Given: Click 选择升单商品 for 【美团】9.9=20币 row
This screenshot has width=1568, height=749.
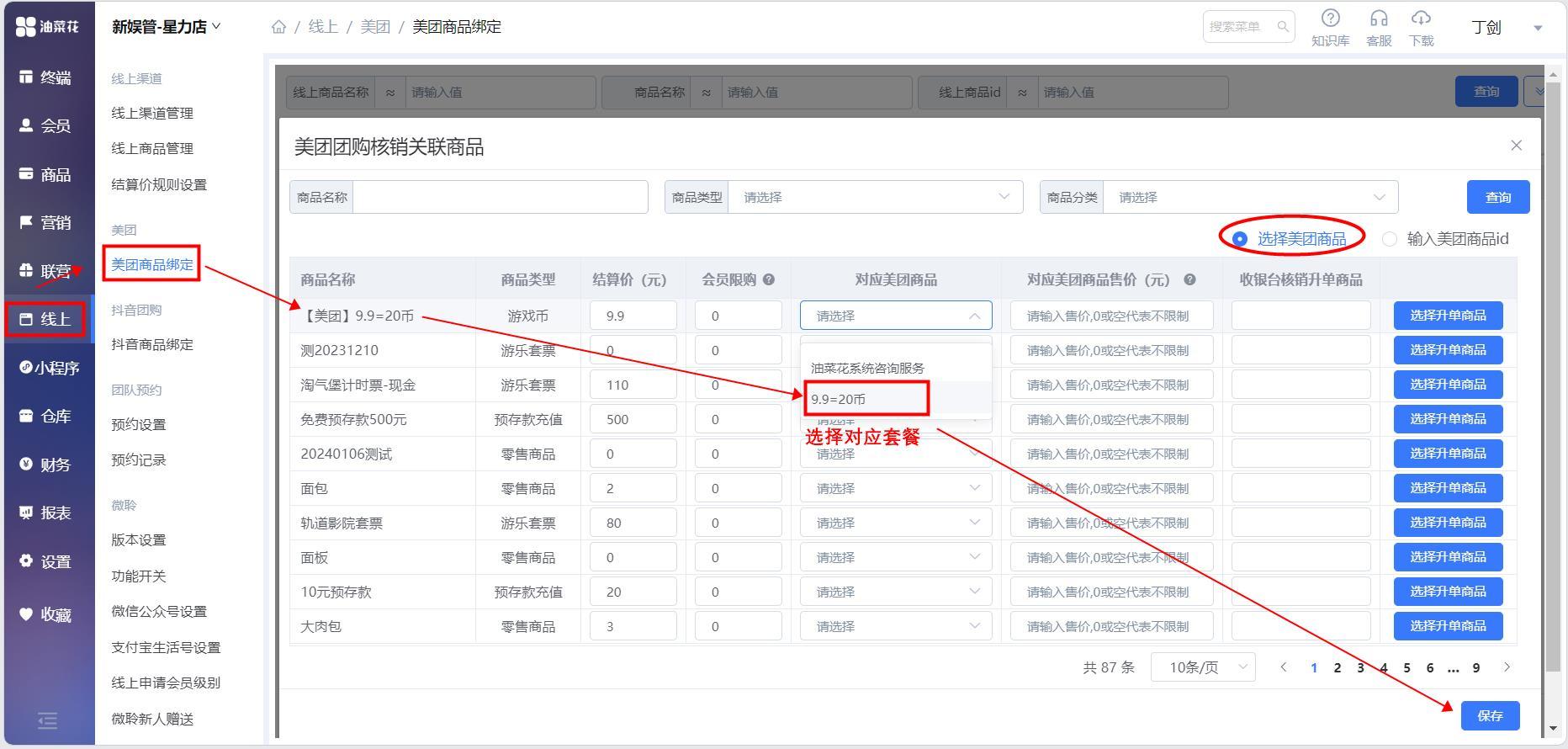Looking at the screenshot, I should (x=1448, y=316).
